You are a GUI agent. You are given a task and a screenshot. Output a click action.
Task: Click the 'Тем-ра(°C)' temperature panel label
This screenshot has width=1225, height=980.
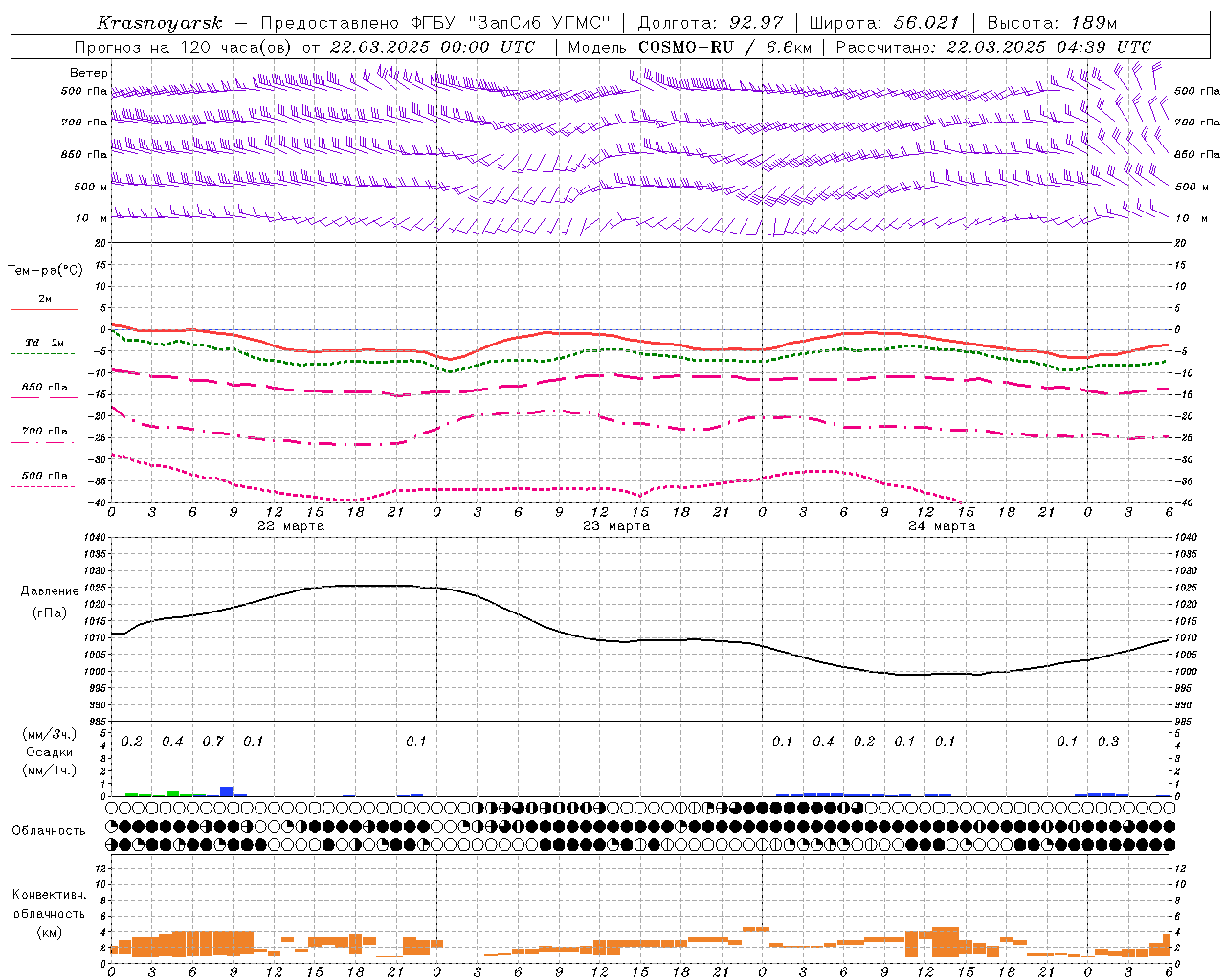tap(45, 271)
